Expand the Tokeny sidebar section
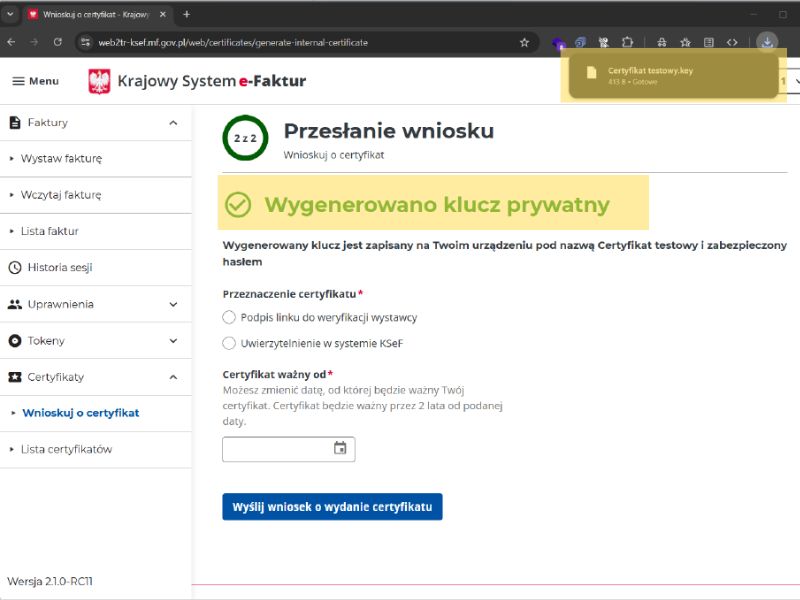 point(173,341)
